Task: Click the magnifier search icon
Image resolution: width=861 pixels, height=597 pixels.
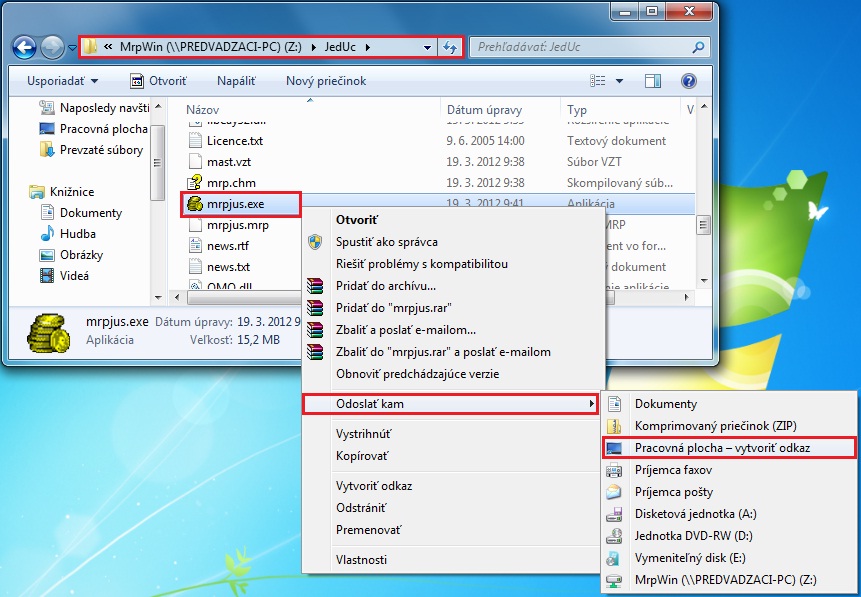Action: pos(698,47)
